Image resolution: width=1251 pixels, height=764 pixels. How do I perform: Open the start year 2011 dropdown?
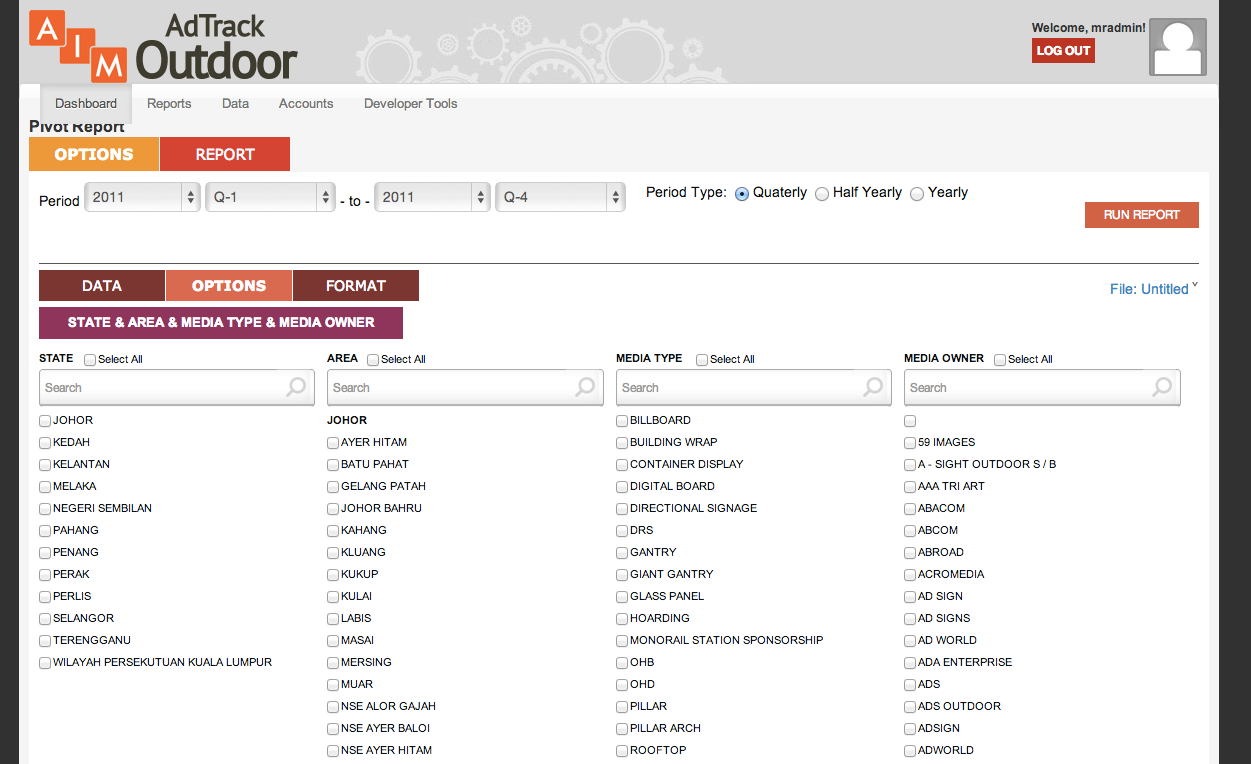(x=143, y=198)
